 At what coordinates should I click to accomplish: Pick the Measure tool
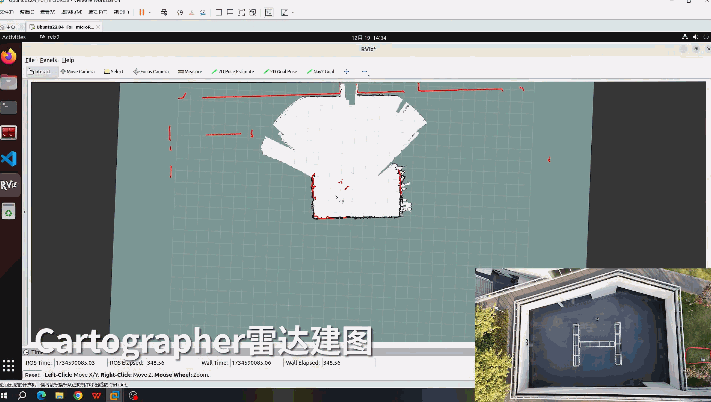tap(190, 72)
